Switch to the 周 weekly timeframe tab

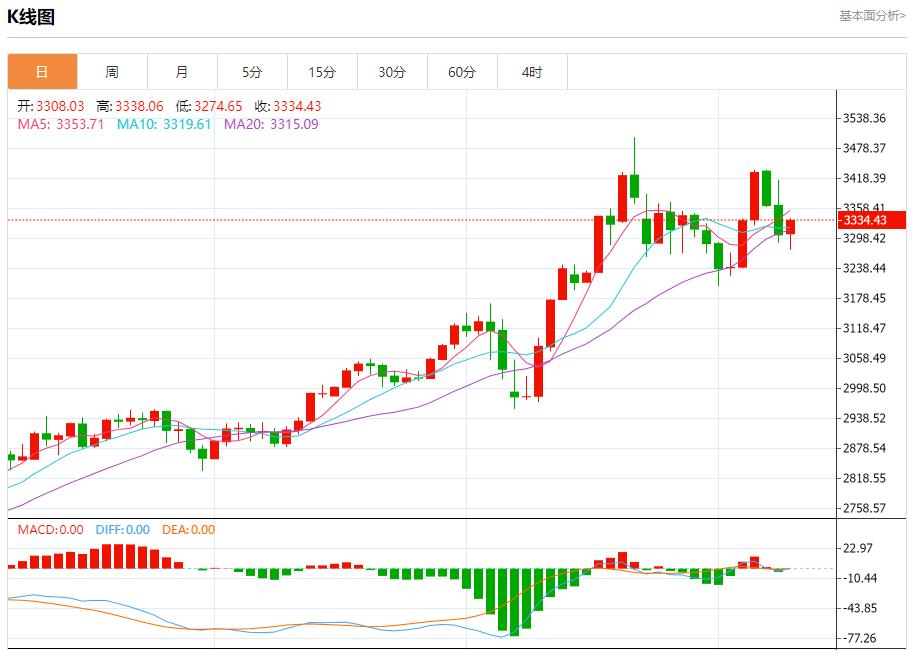tap(113, 71)
